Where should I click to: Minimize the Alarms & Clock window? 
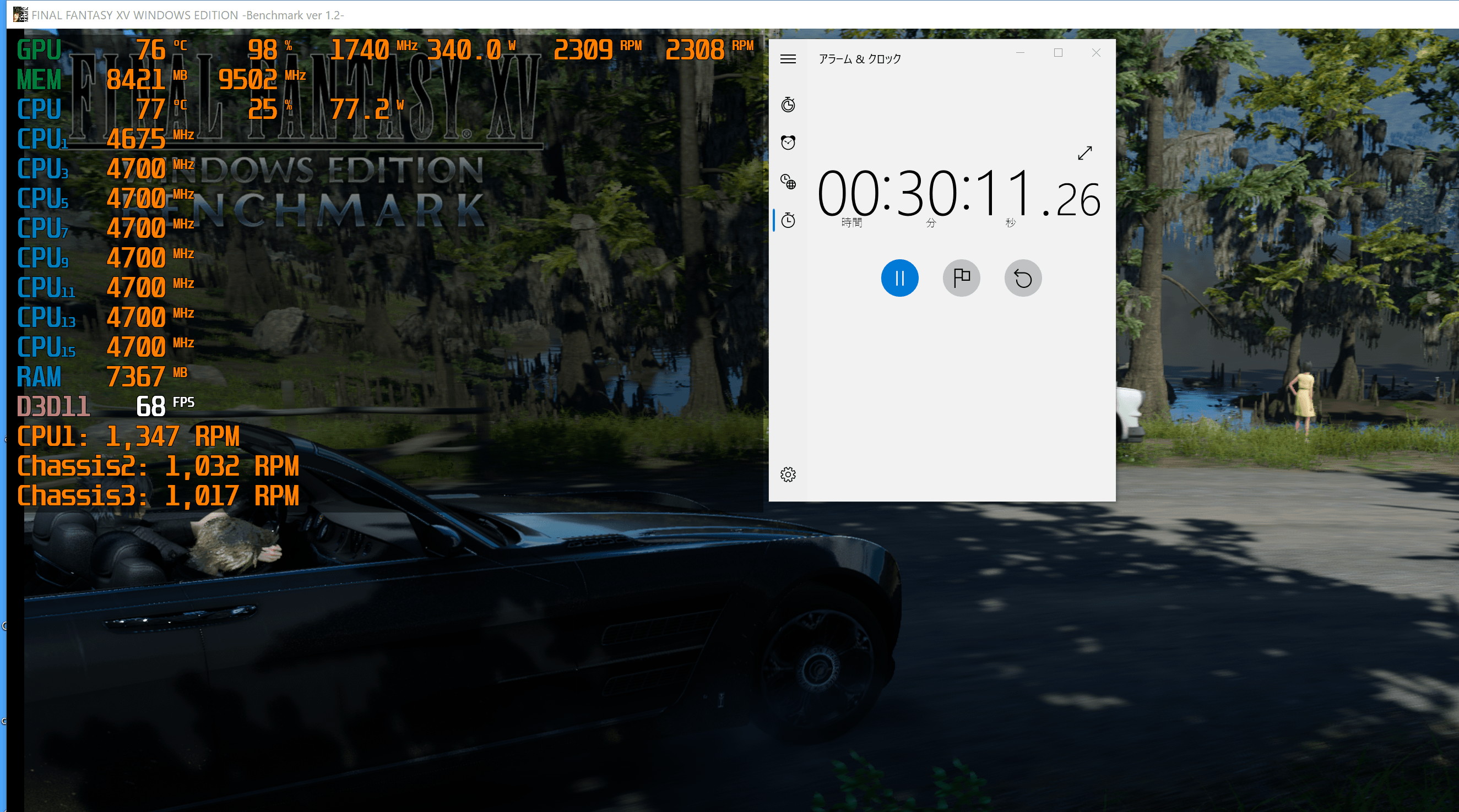[1020, 53]
